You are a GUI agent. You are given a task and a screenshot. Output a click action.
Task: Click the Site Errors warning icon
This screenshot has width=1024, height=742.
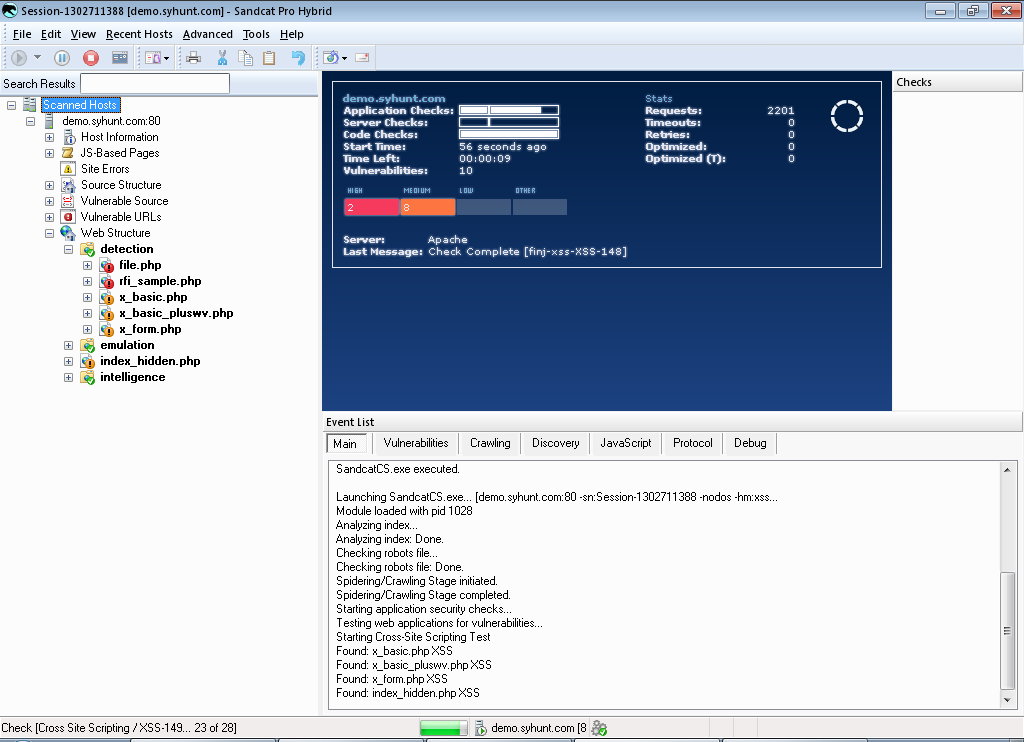(x=68, y=169)
